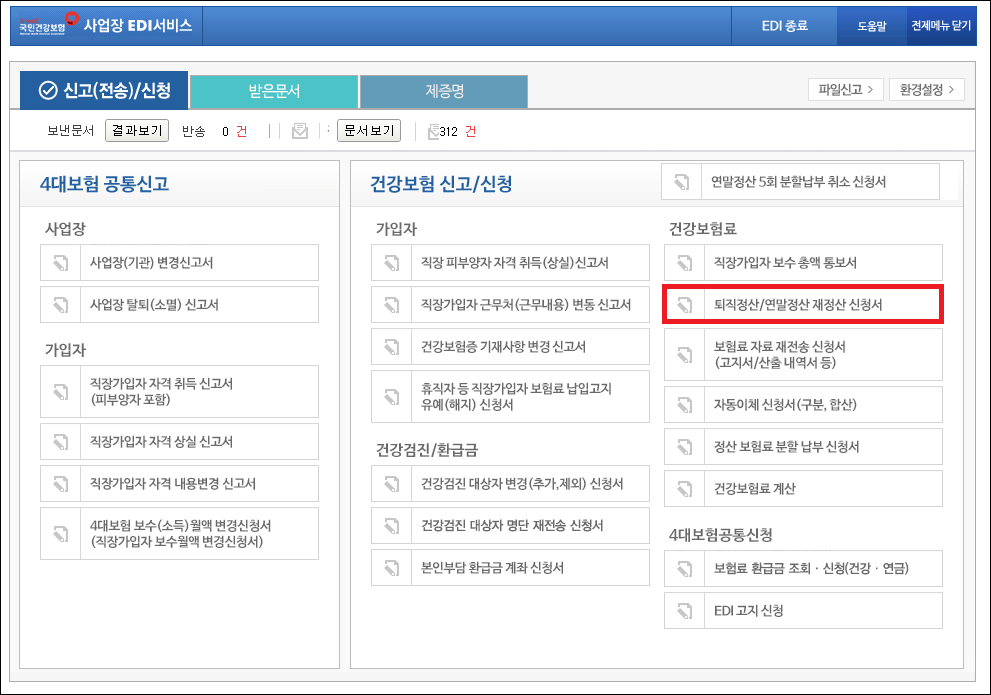Open 연말정산 5회 분할납부 취소 신청서
The height and width of the screenshot is (695, 991).
[801, 182]
